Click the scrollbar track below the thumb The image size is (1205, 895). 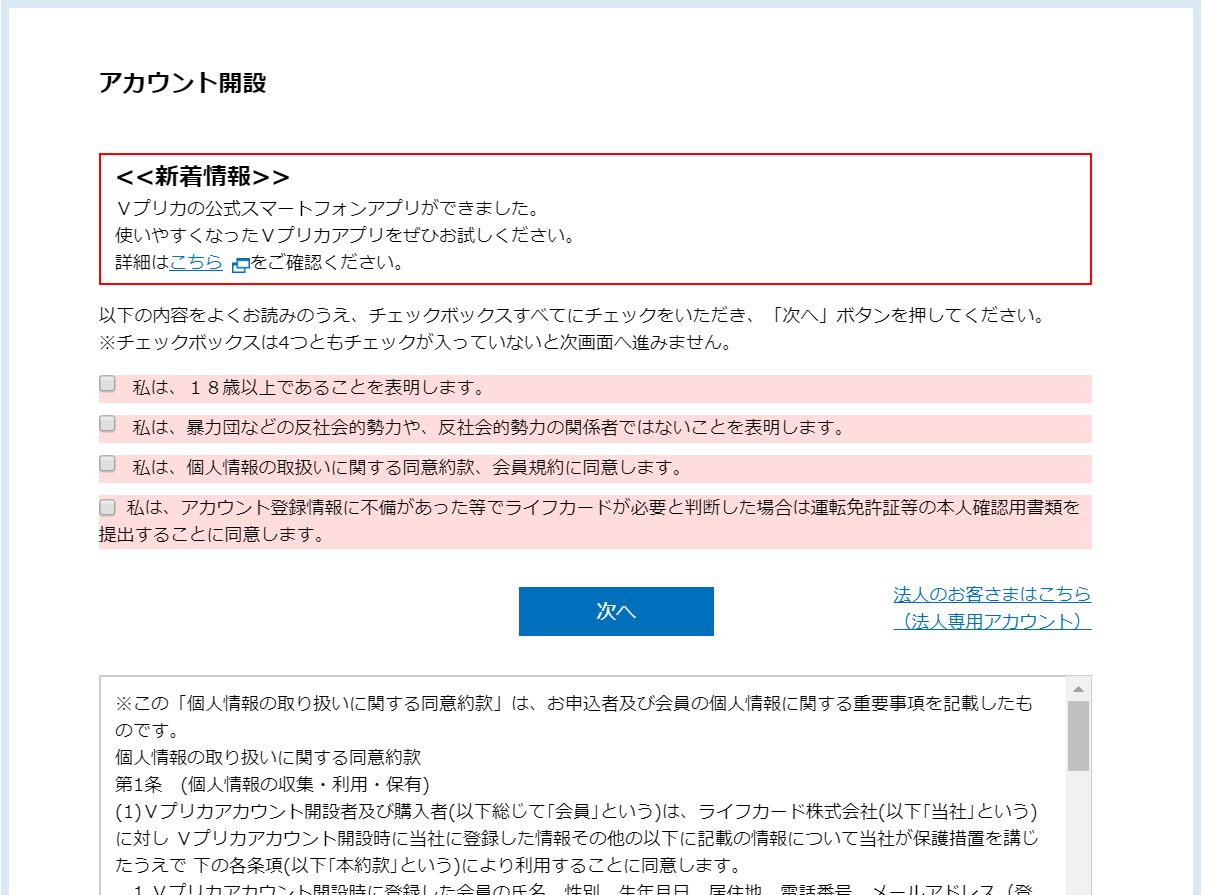(1078, 830)
